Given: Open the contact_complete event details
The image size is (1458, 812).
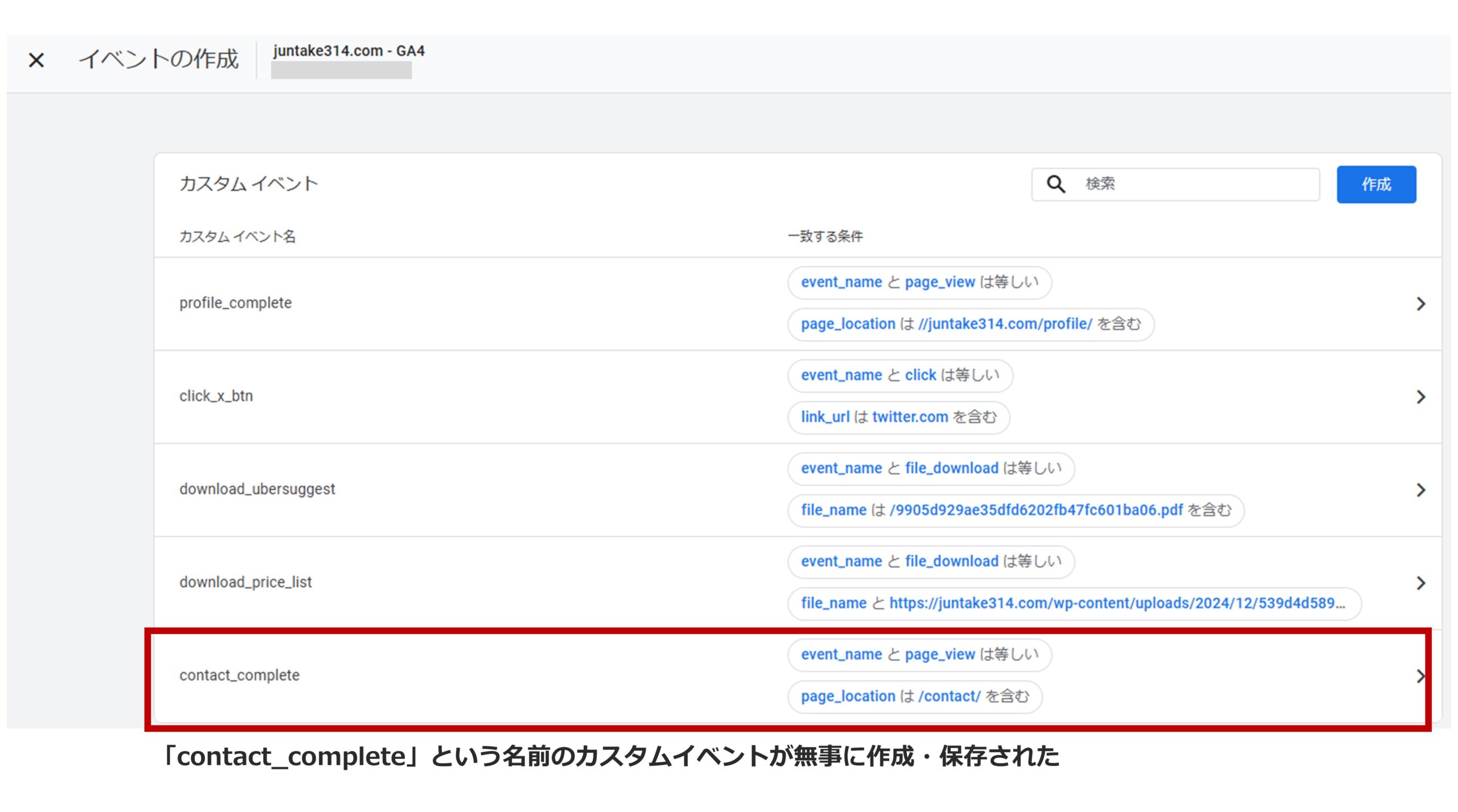Looking at the screenshot, I should [1421, 675].
